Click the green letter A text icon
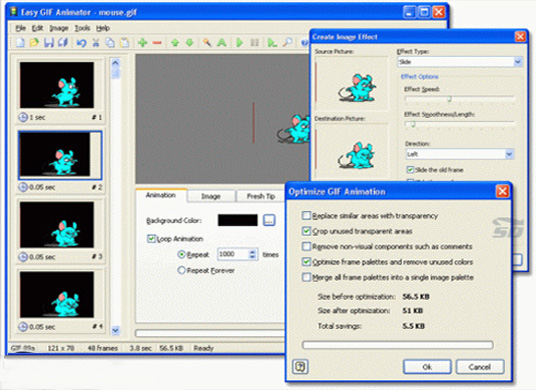Screen dimensions: 536x390 pos(222,43)
